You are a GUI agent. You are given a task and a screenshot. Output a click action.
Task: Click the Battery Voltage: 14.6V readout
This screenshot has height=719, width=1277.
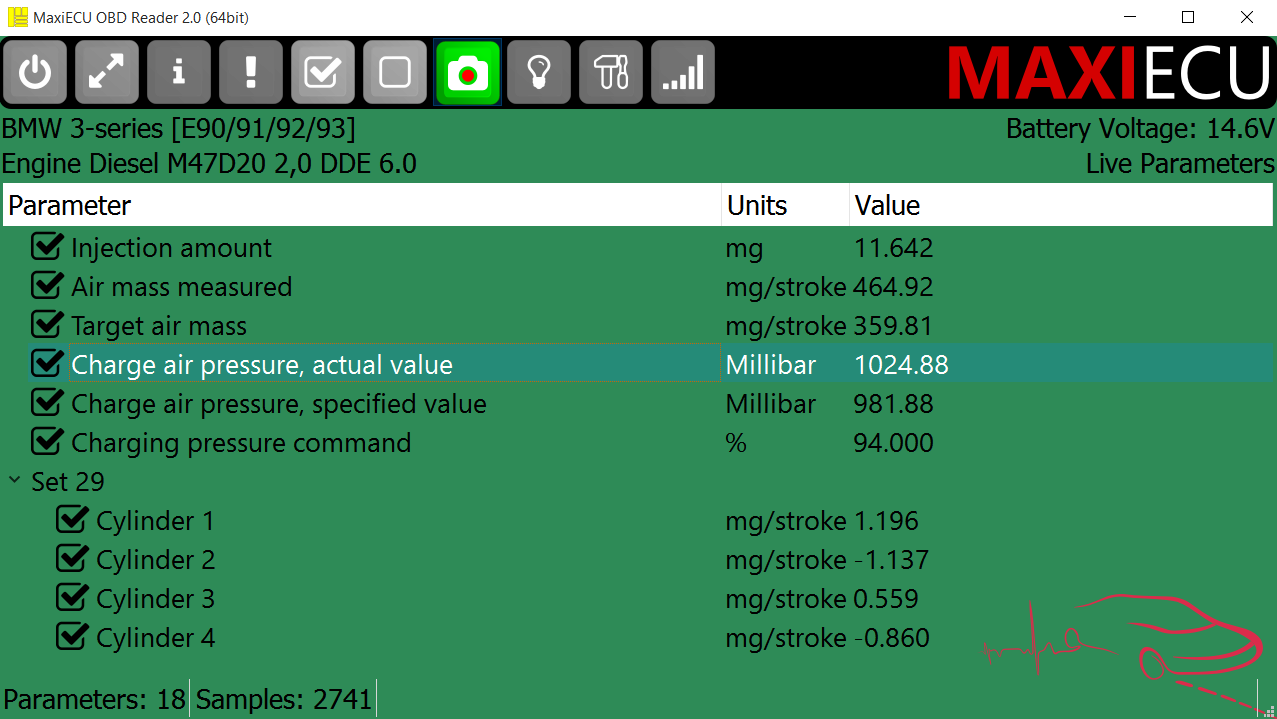coord(1140,129)
